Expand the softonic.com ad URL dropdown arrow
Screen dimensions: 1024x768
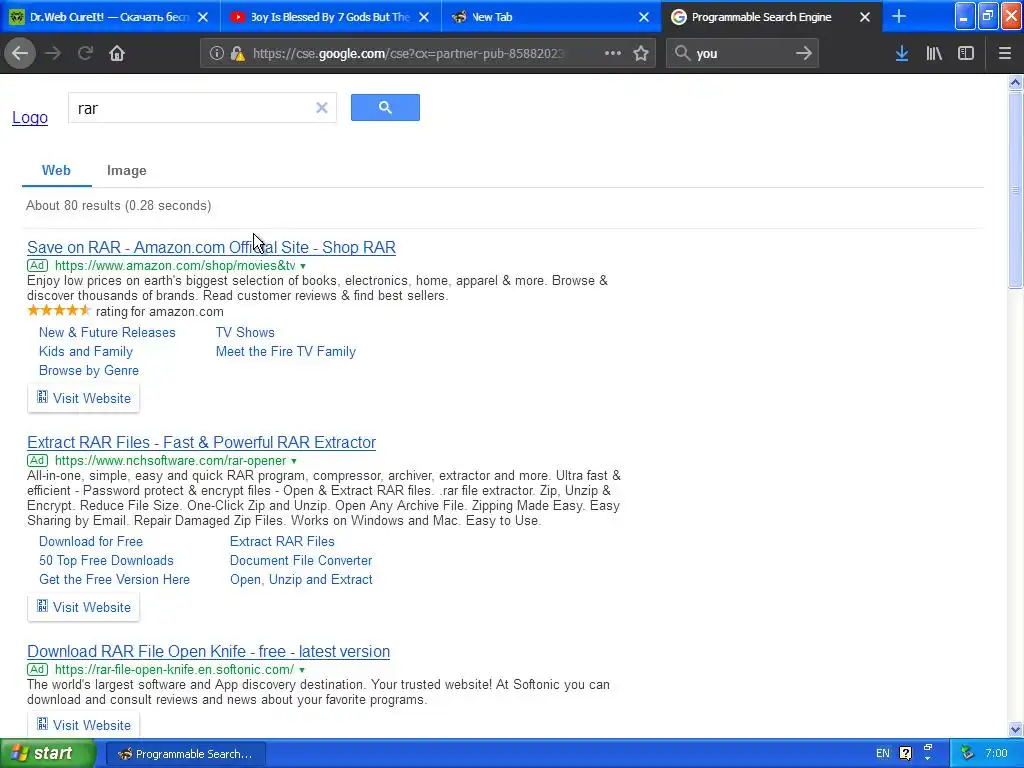pos(302,670)
